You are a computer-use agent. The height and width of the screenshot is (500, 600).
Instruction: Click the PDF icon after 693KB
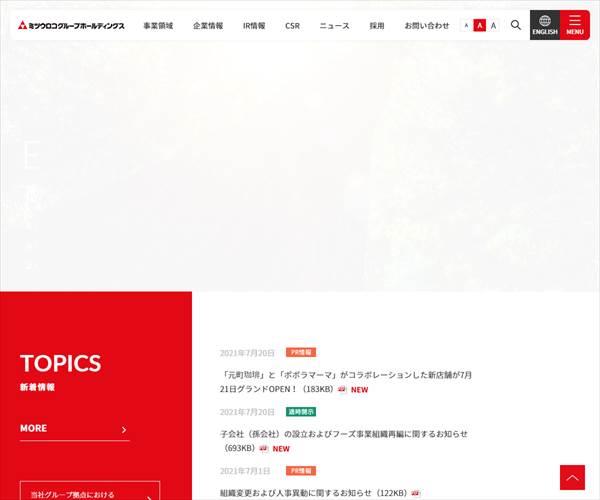coord(264,448)
